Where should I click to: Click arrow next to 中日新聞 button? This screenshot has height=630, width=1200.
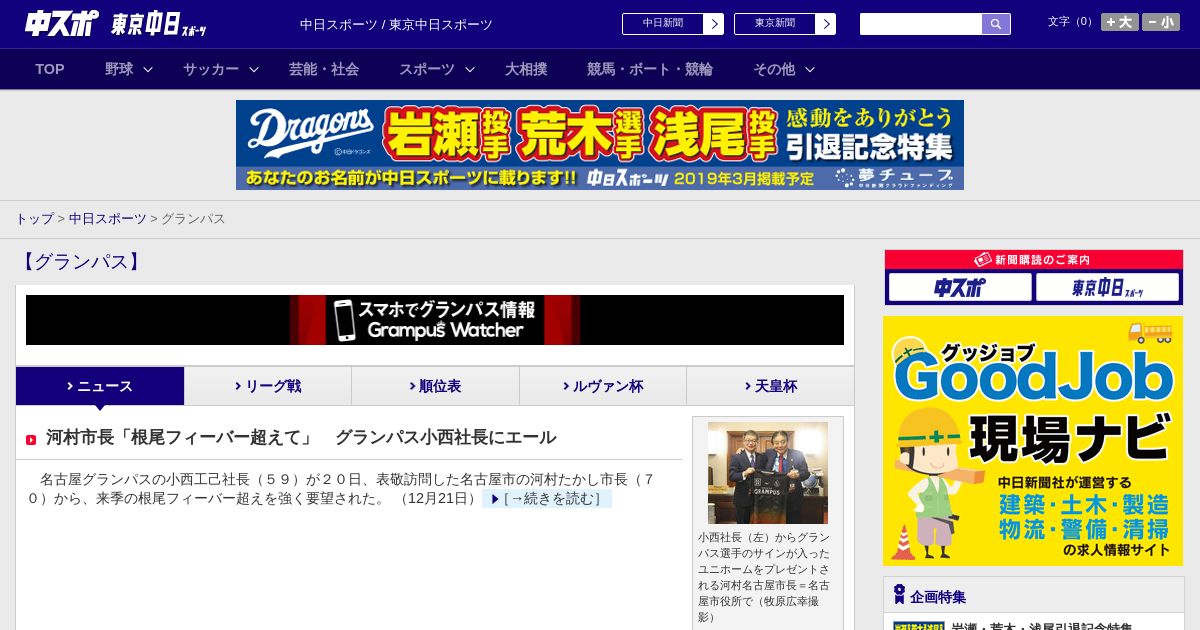click(x=714, y=24)
